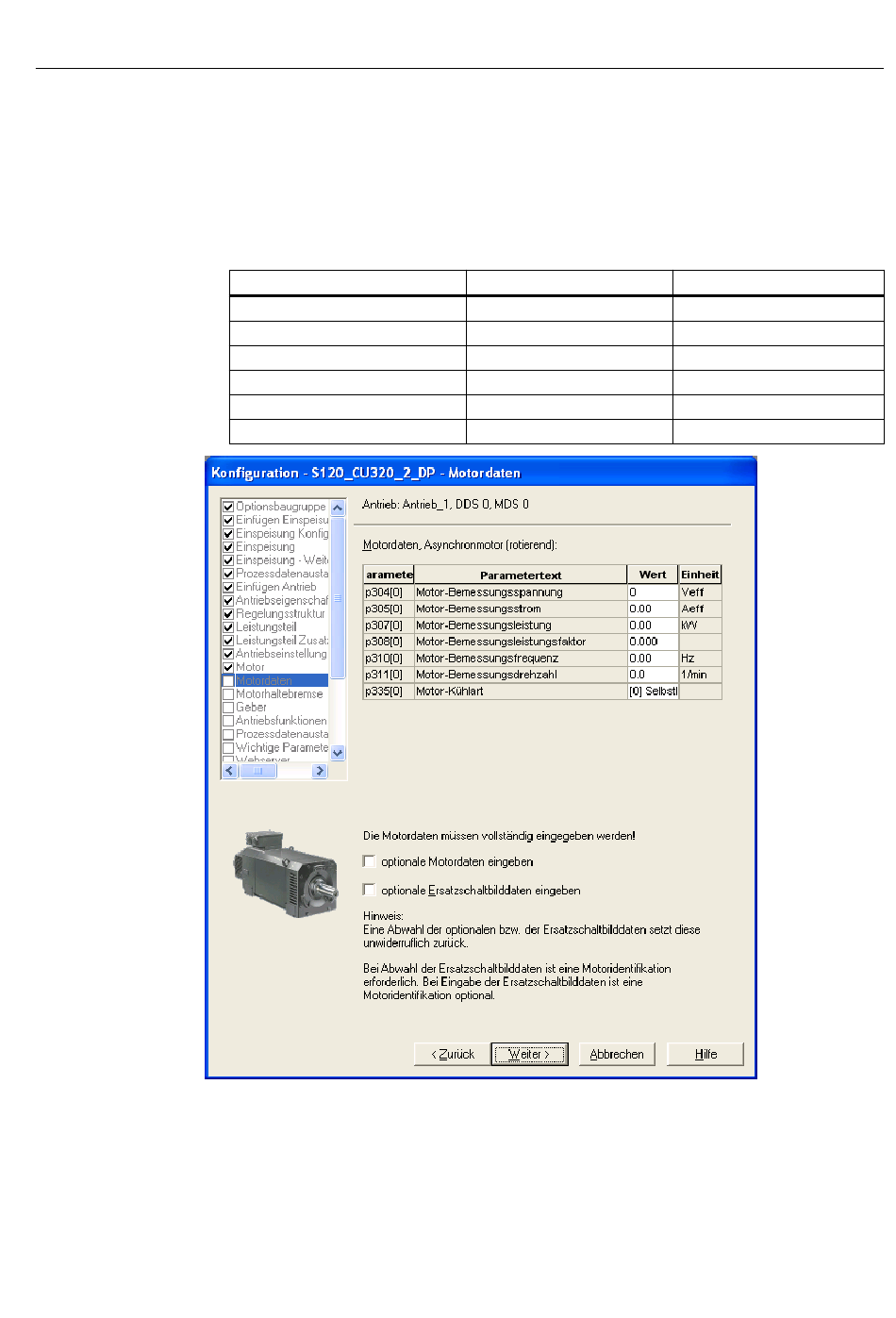Select Prozessdatenaustausch step below Antriebsfunktionen

(x=282, y=734)
